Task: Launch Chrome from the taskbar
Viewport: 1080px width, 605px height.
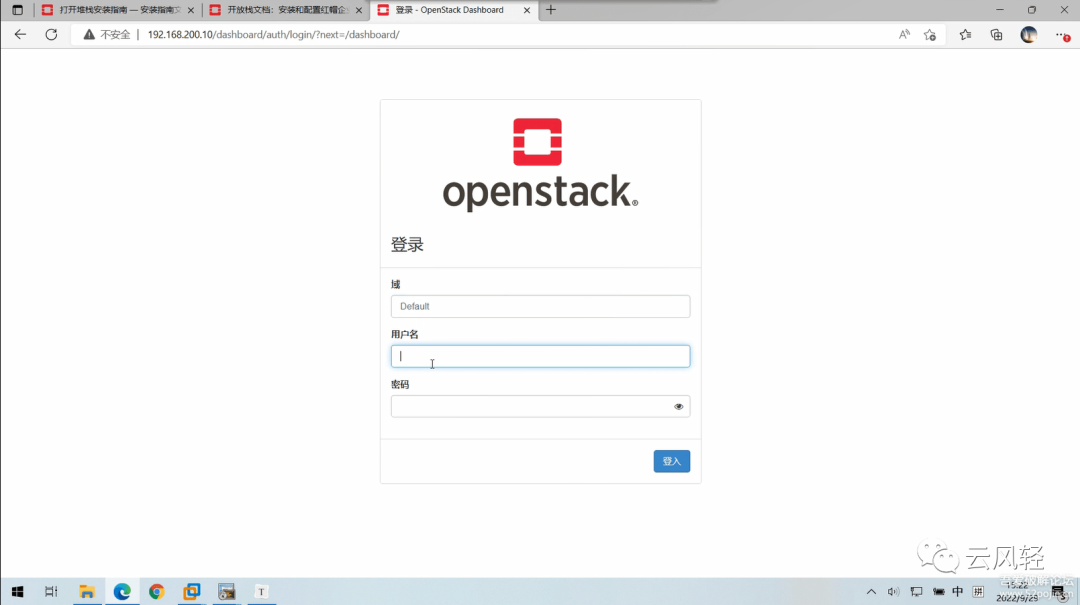Action: coord(157,592)
